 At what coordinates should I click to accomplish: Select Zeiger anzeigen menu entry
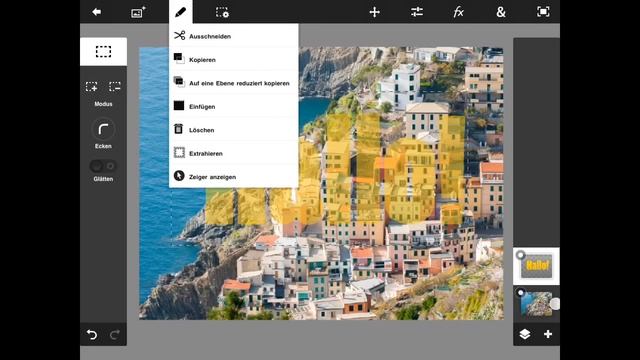pyautogui.click(x=233, y=177)
